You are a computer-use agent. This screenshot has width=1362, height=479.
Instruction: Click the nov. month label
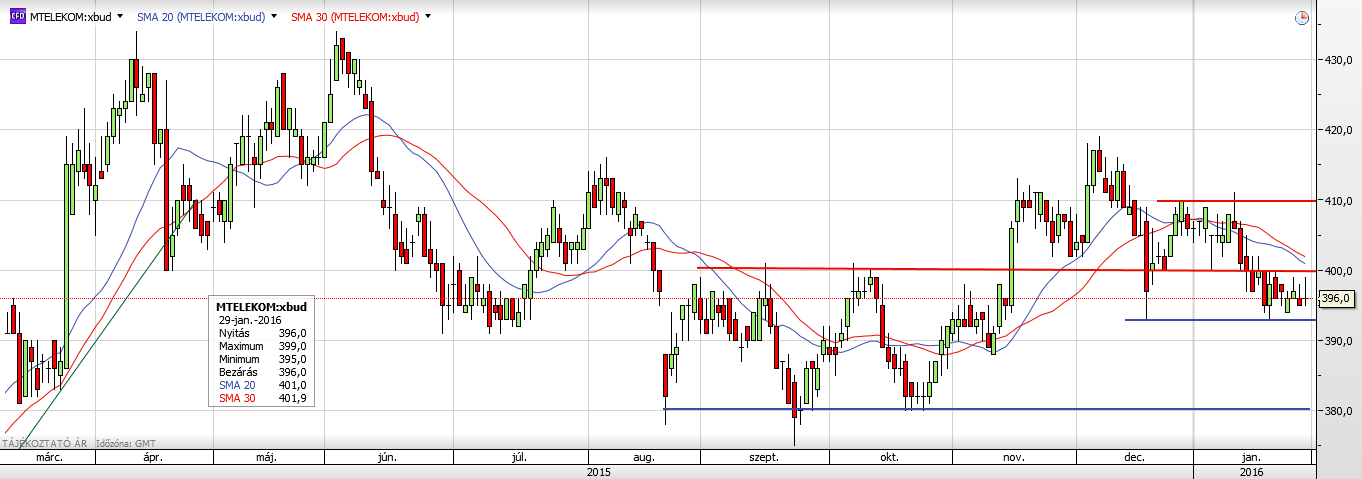click(1014, 458)
